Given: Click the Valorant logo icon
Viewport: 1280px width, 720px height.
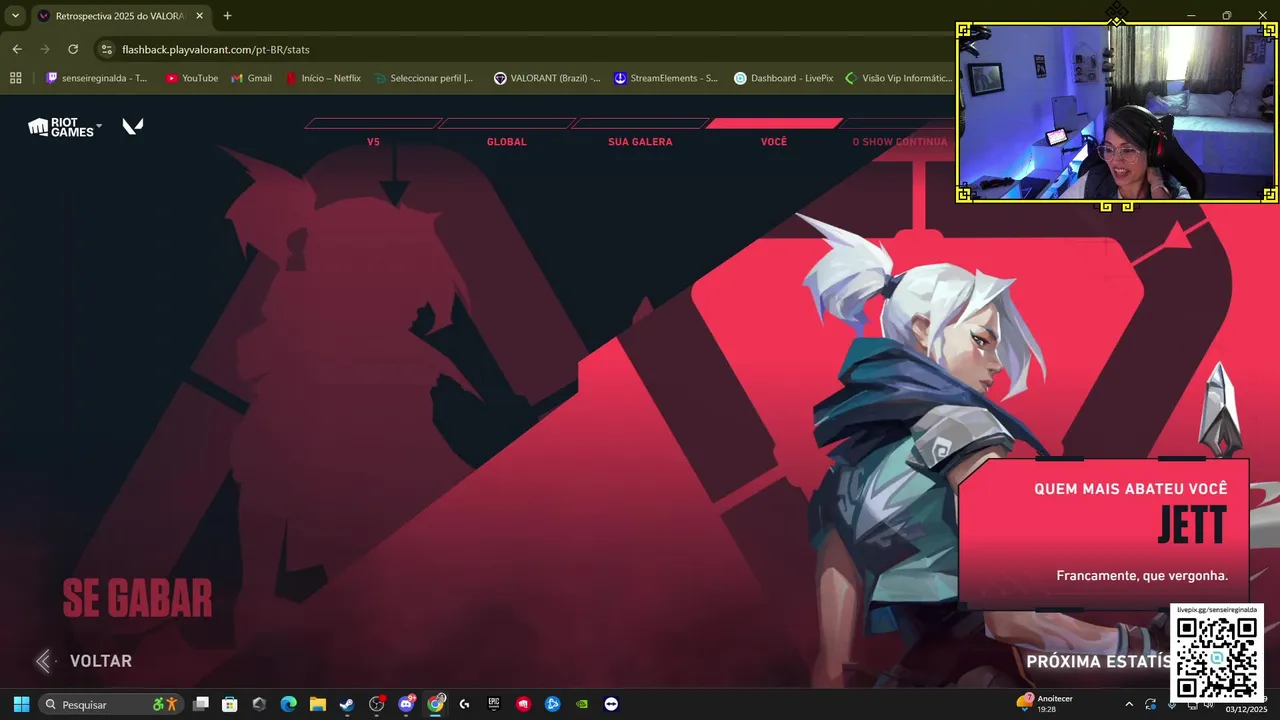Looking at the screenshot, I should tap(133, 126).
